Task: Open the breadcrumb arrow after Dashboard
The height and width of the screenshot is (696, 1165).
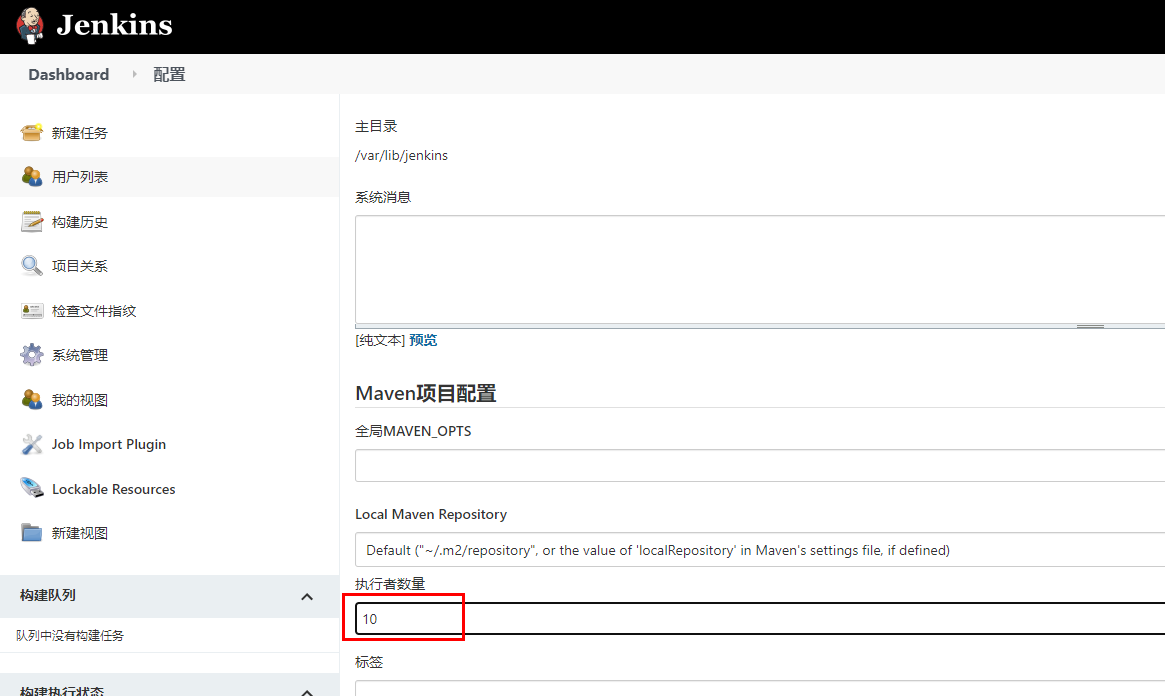Action: pyautogui.click(x=134, y=74)
